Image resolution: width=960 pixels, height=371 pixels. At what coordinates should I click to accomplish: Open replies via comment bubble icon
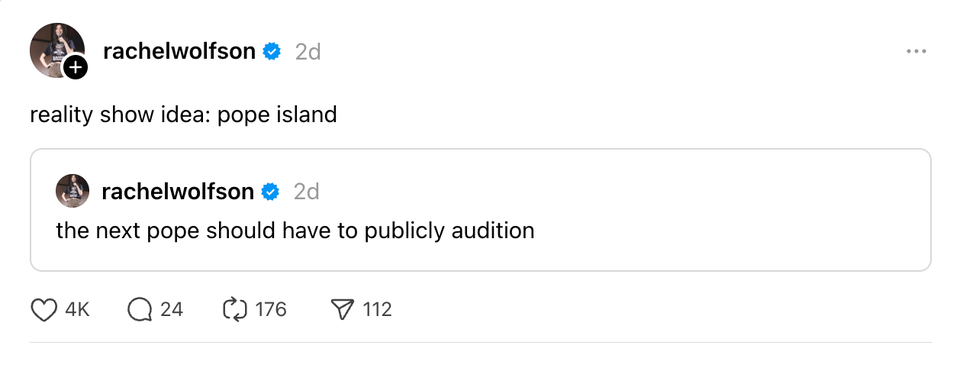(140, 310)
